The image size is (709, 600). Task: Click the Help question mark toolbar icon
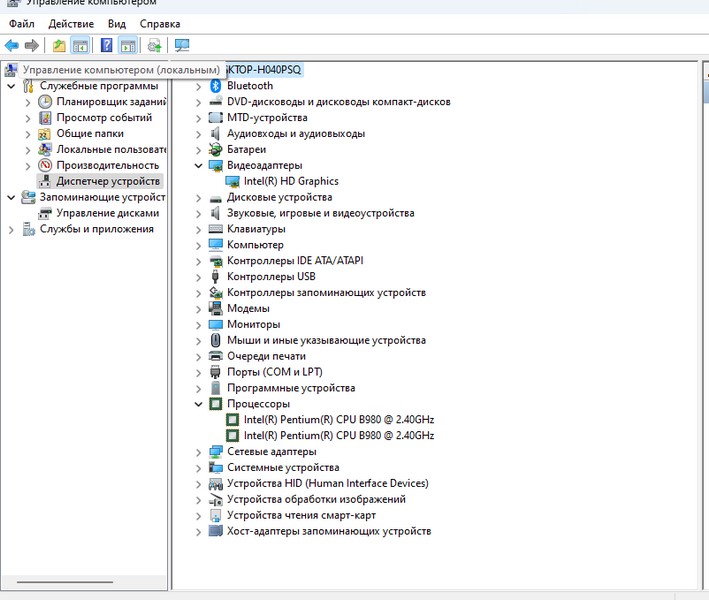point(106,45)
